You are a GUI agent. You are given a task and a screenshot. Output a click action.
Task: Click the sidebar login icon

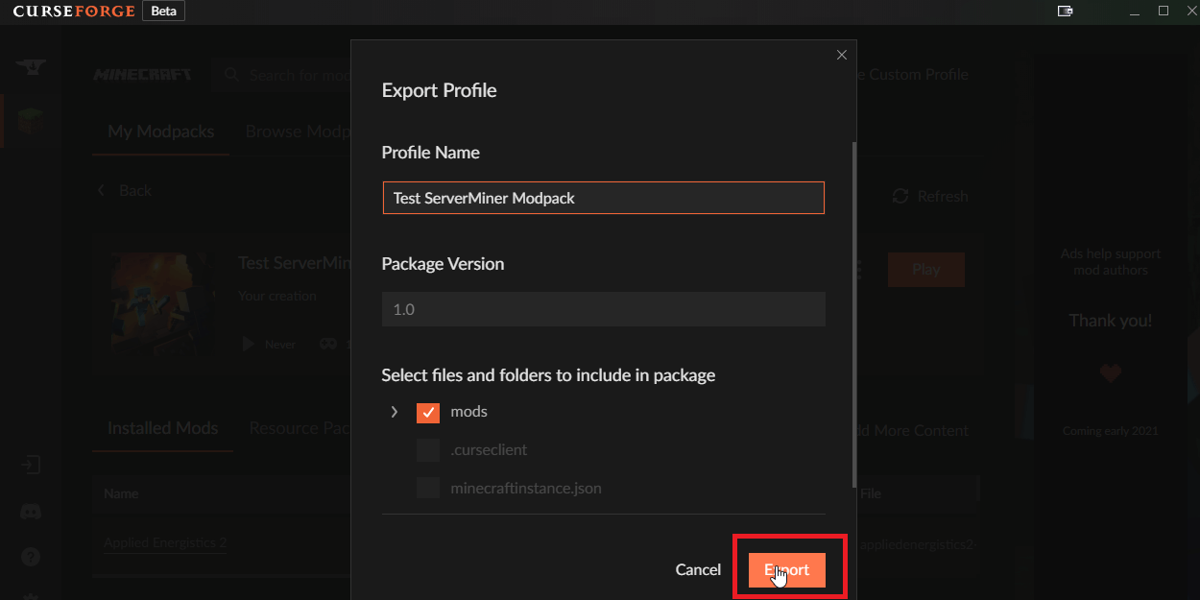30,465
